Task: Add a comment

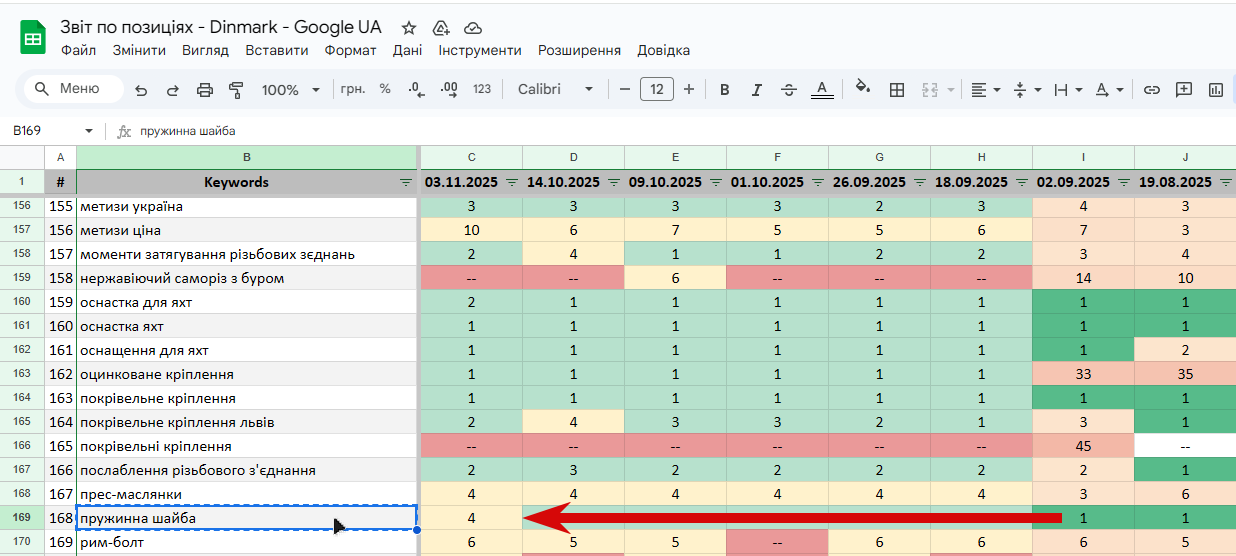Action: coord(1184,90)
